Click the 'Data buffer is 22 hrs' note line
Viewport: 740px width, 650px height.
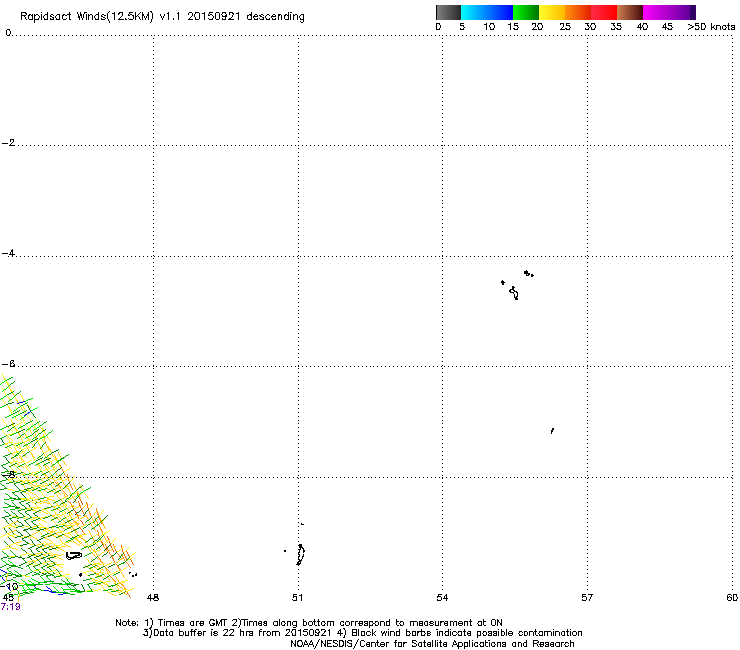[362, 633]
